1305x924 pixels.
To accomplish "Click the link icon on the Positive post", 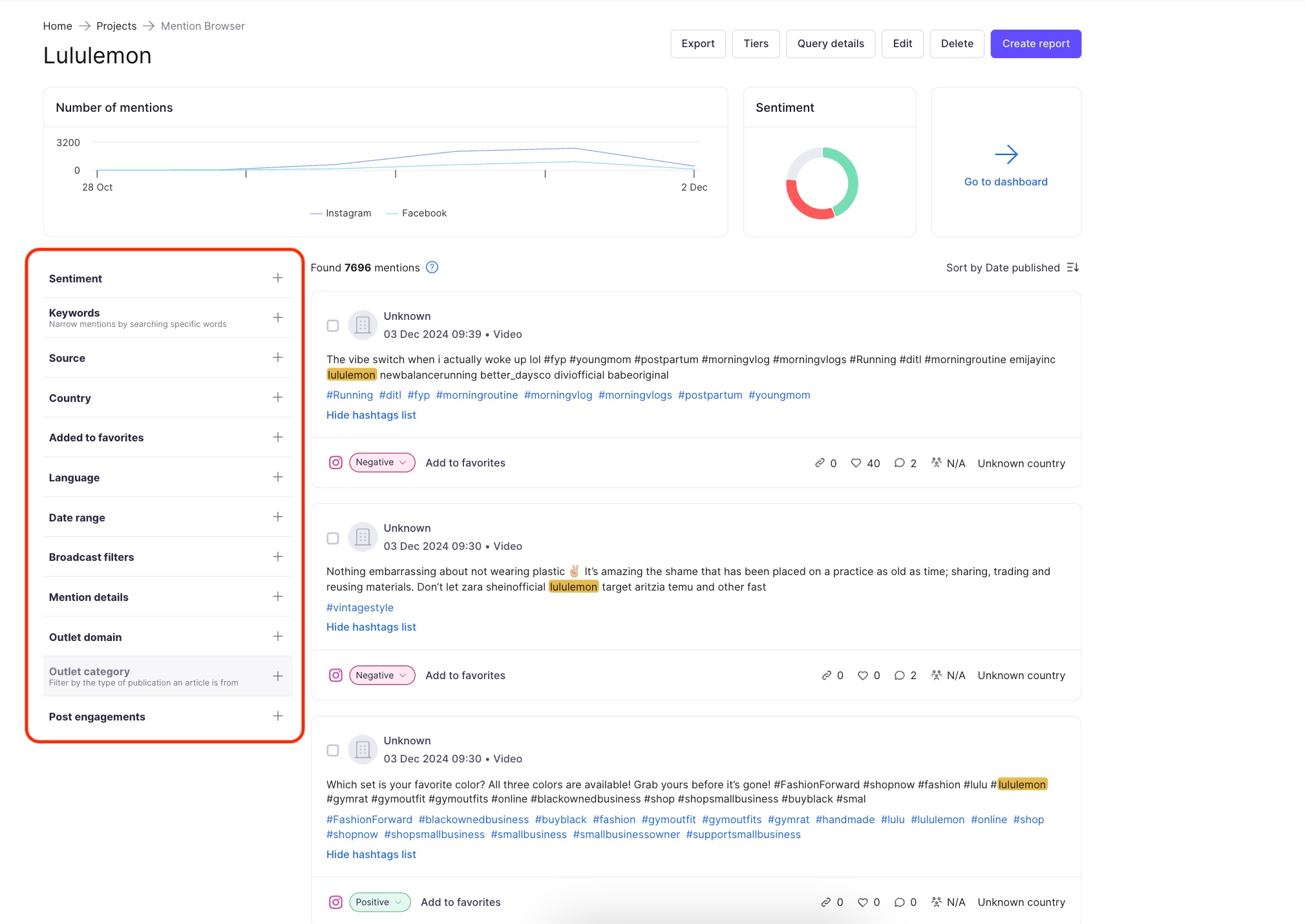I will [826, 902].
